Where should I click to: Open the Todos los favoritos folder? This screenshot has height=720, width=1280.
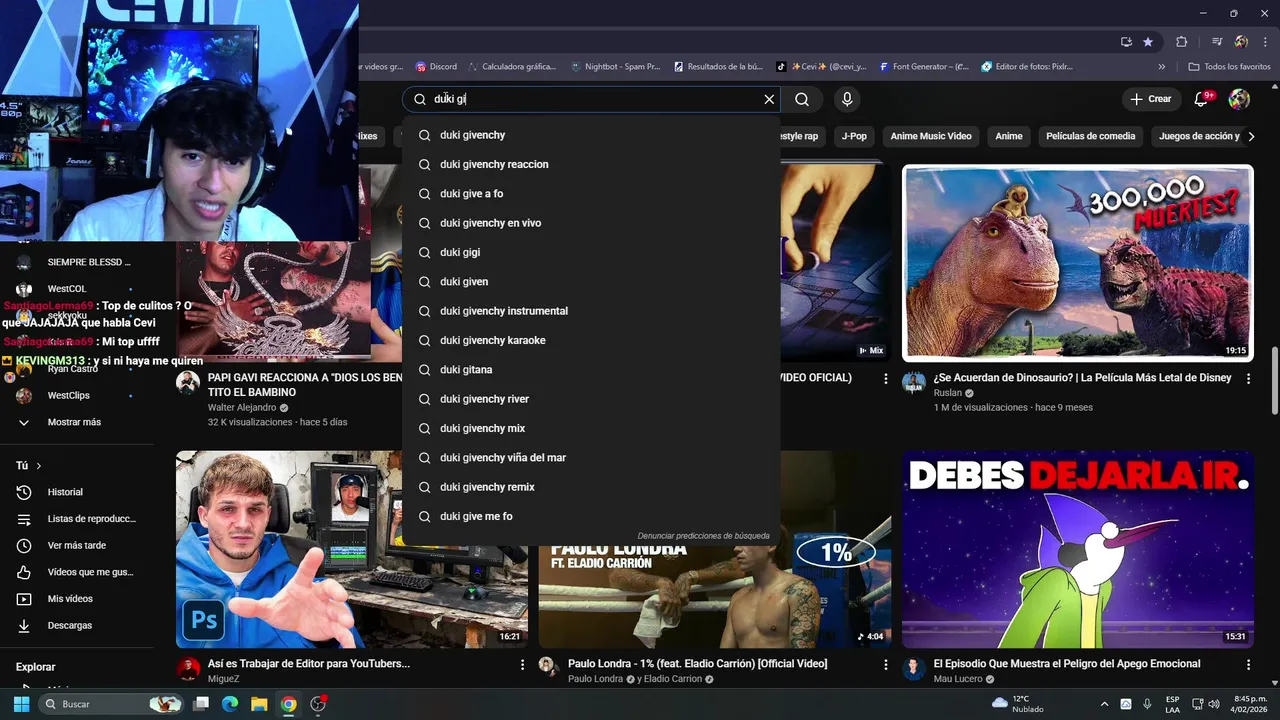point(1229,67)
